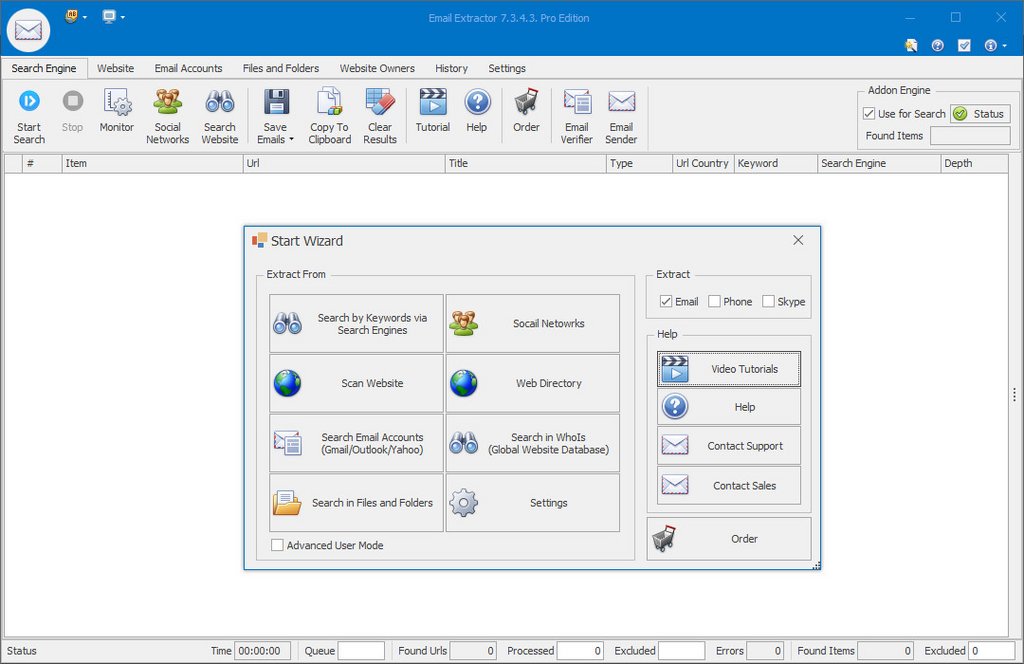Image resolution: width=1024 pixels, height=664 pixels.
Task: Launch the Email Sender tool
Action: tap(621, 116)
